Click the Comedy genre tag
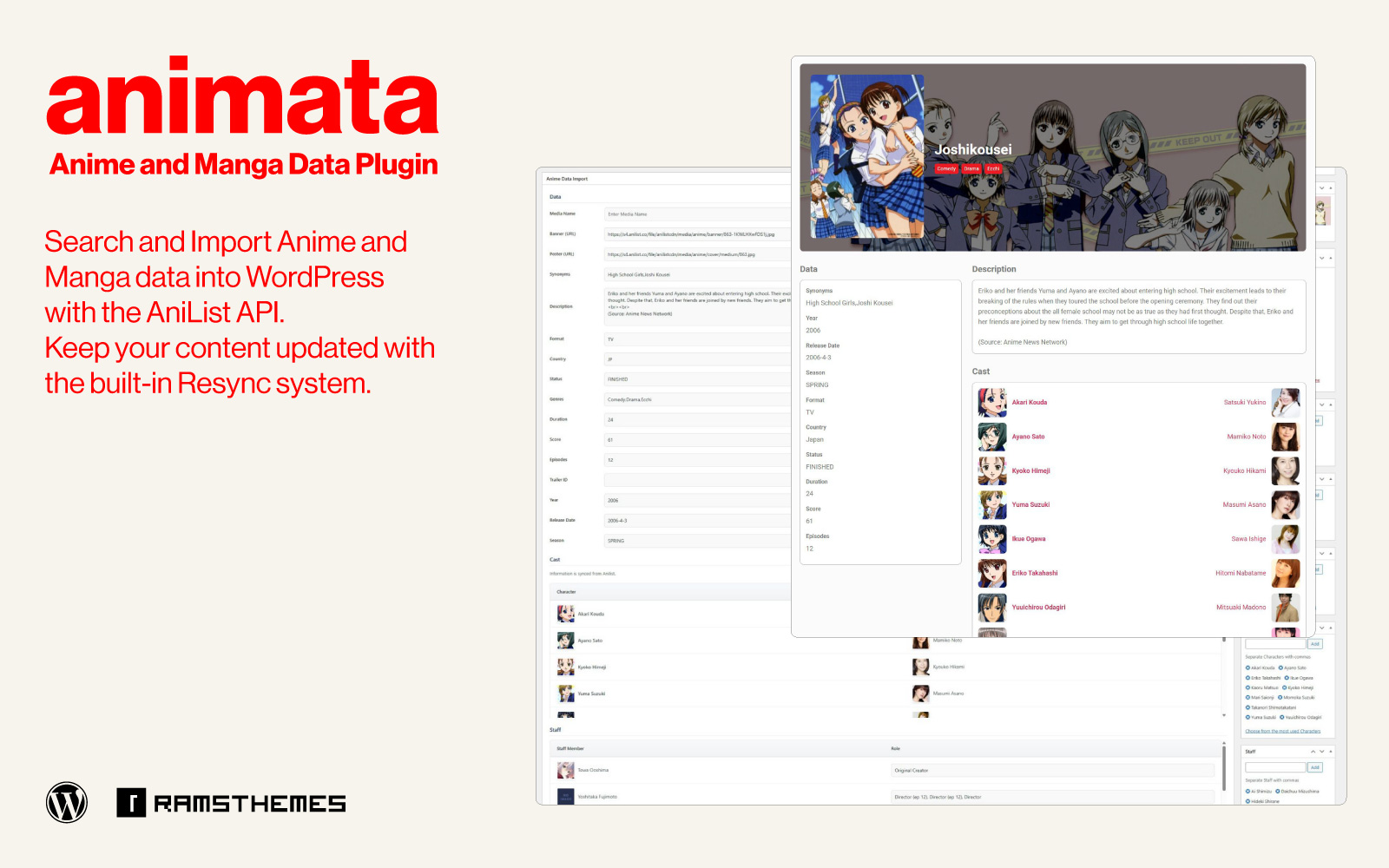The height and width of the screenshot is (868, 1389). tap(946, 168)
